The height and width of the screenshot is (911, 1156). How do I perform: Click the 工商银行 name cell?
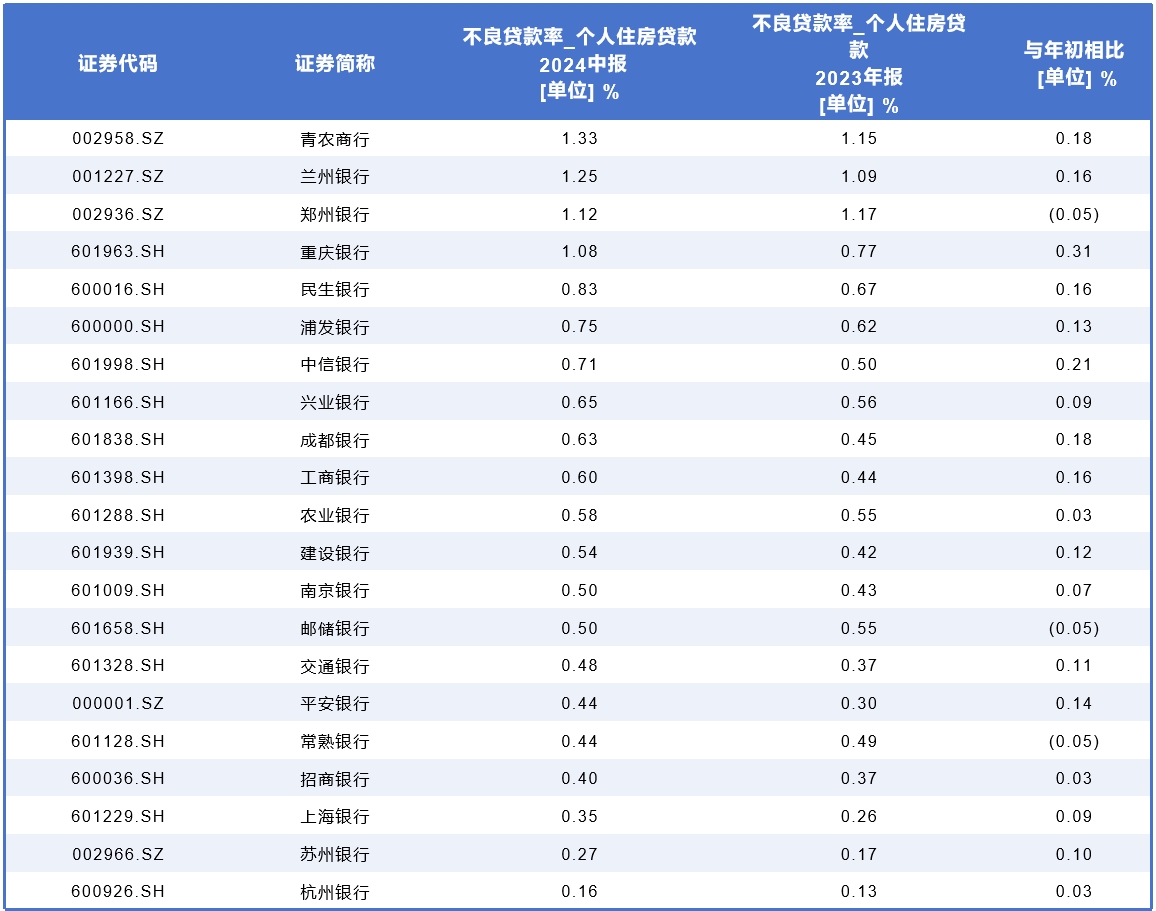pyautogui.click(x=335, y=478)
